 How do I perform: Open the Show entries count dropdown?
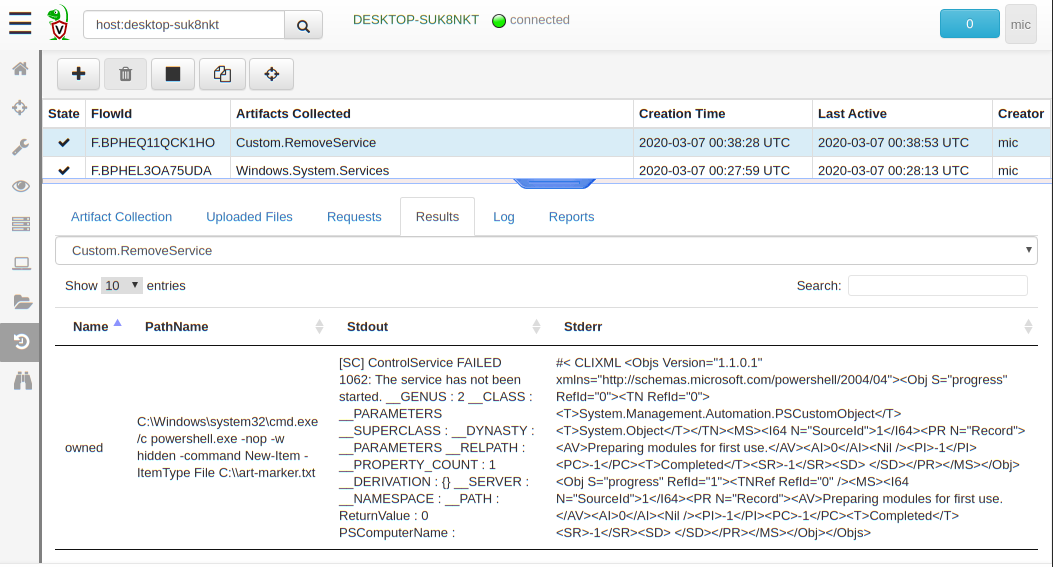tap(122, 286)
